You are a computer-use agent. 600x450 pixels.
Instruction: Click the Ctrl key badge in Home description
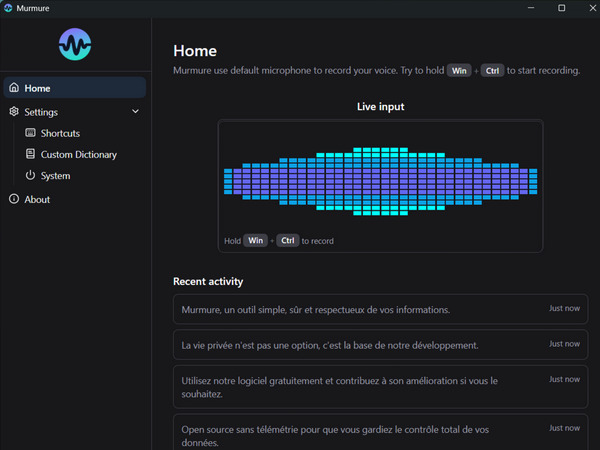click(x=492, y=71)
